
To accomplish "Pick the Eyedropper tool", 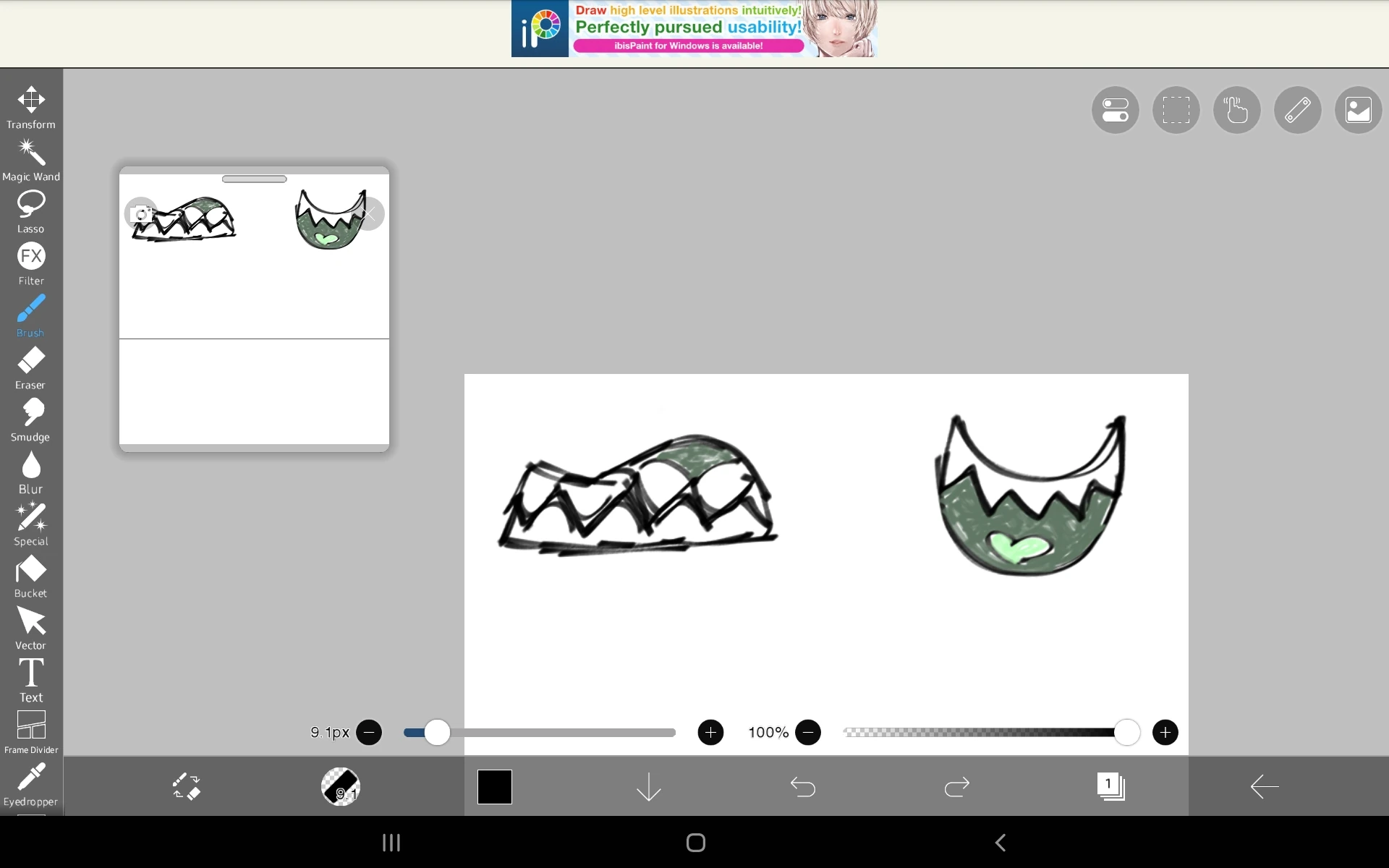I will point(31,785).
